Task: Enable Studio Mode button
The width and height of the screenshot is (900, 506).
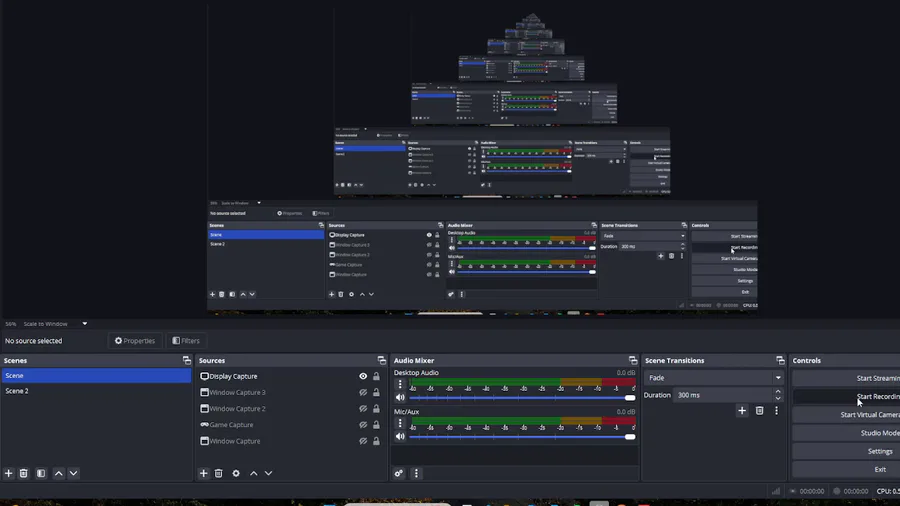Action: pyautogui.click(x=846, y=433)
